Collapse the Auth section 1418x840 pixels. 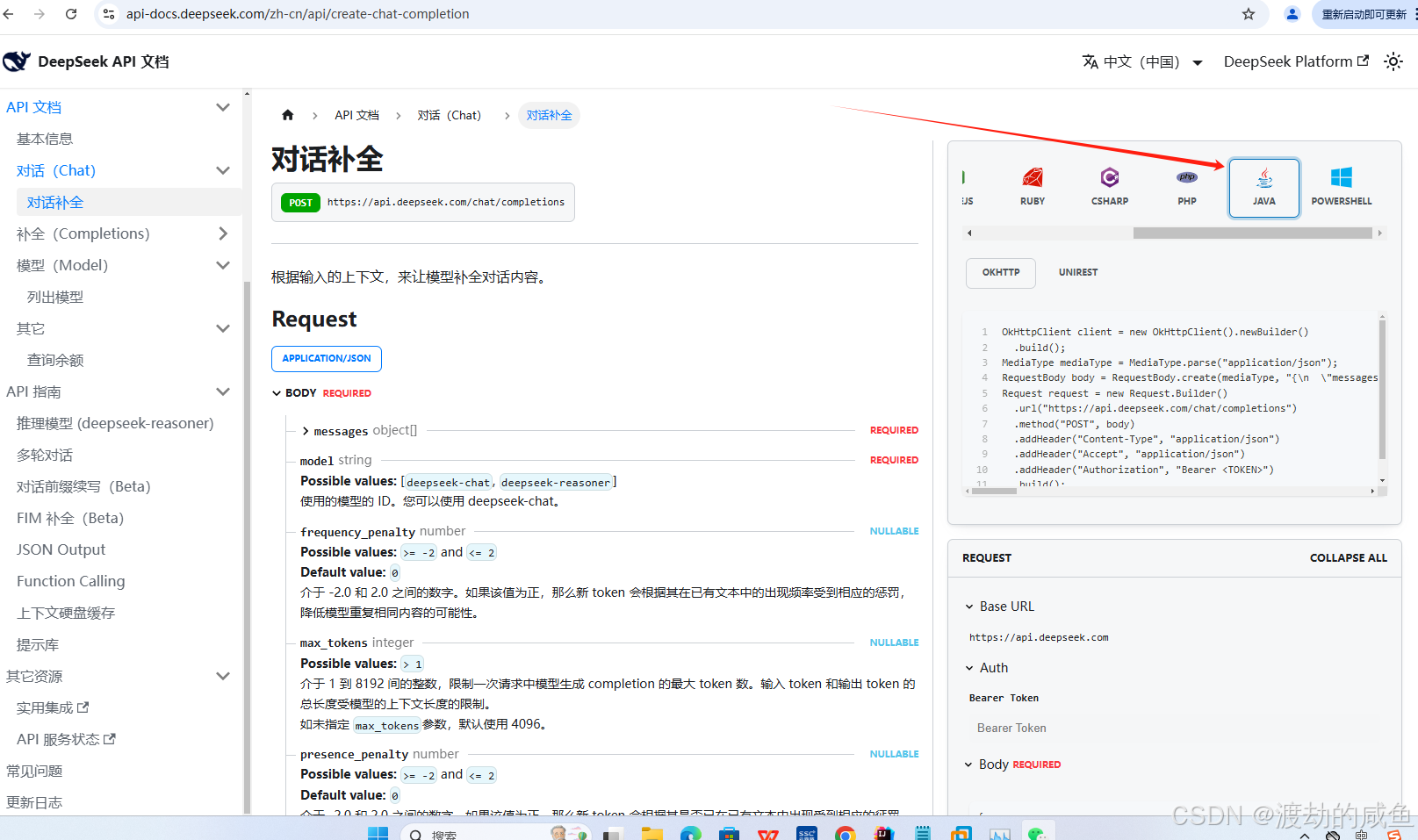986,668
